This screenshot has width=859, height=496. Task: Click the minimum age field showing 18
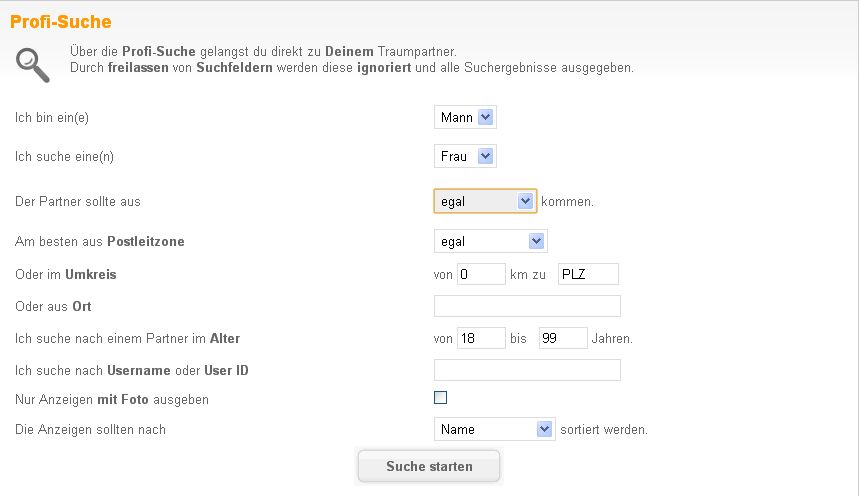(x=481, y=338)
